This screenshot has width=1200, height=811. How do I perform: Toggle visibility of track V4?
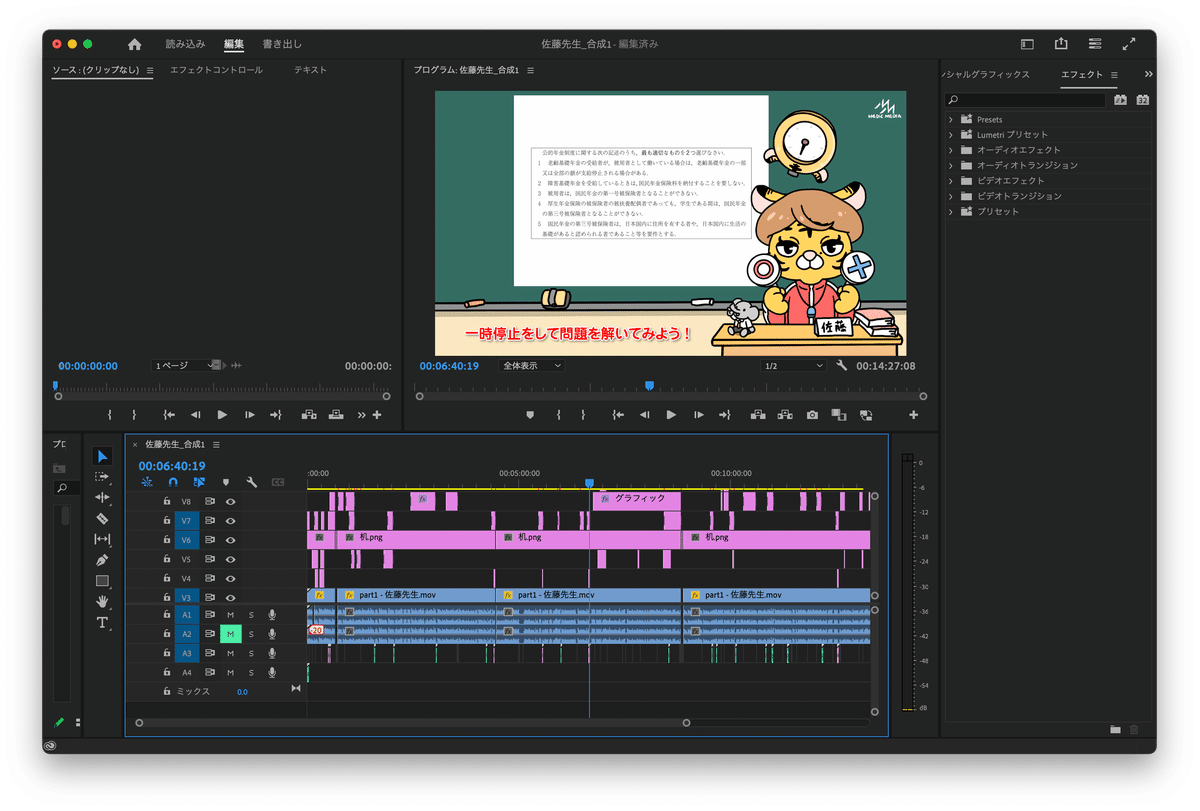point(230,578)
